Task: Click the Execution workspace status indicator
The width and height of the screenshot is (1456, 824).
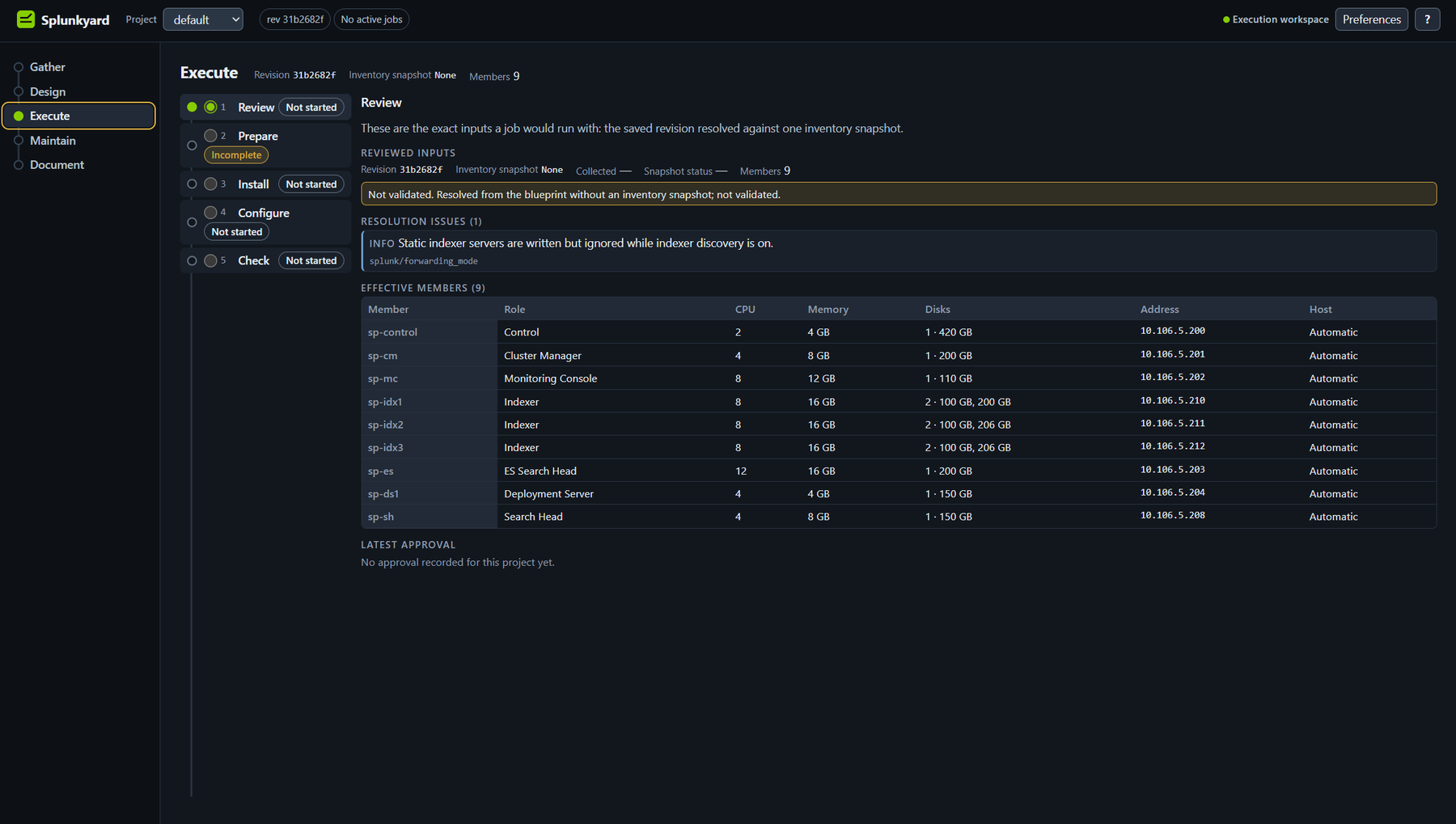Action: click(x=1276, y=19)
